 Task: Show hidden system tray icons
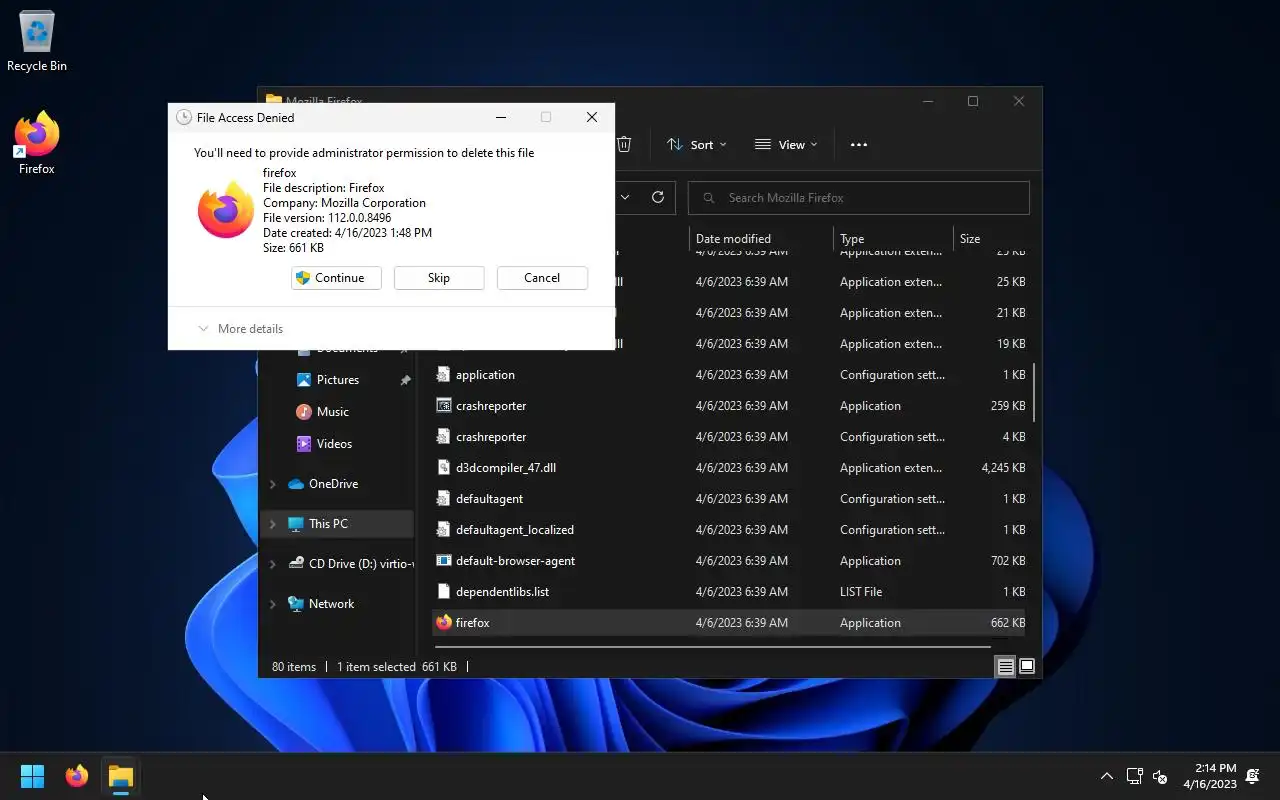coord(1106,776)
